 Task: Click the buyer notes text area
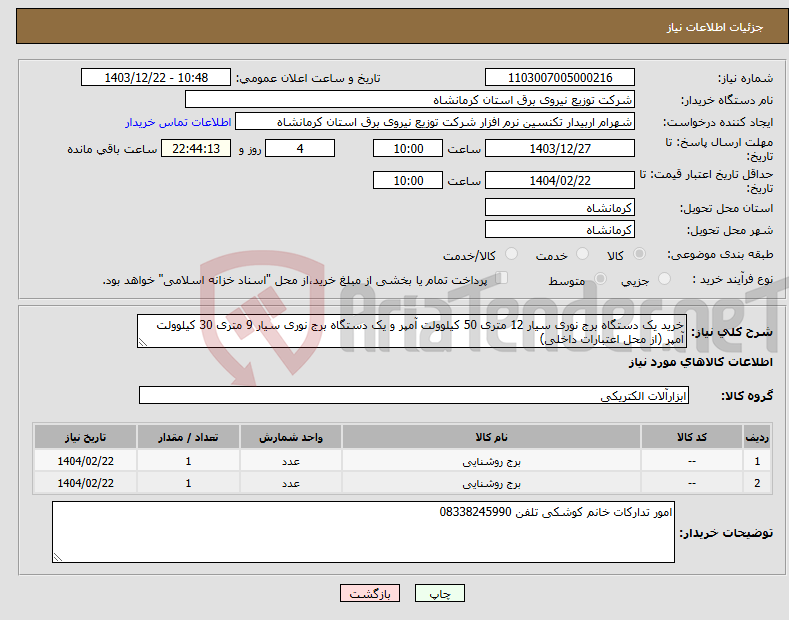tap(363, 532)
